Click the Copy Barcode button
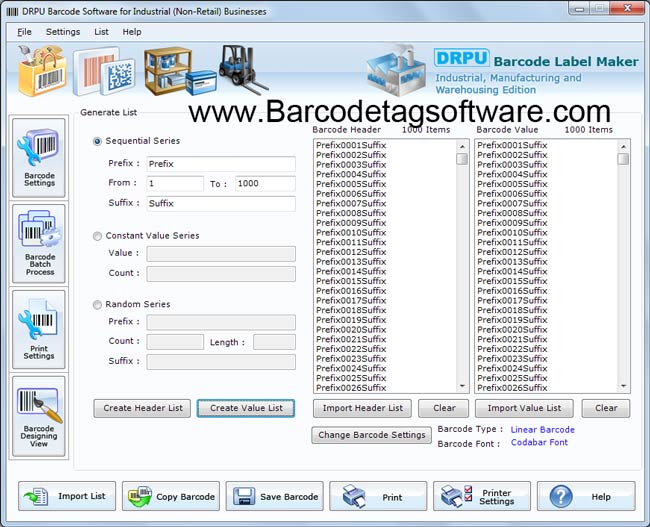The width and height of the screenshot is (650, 527). tap(171, 496)
